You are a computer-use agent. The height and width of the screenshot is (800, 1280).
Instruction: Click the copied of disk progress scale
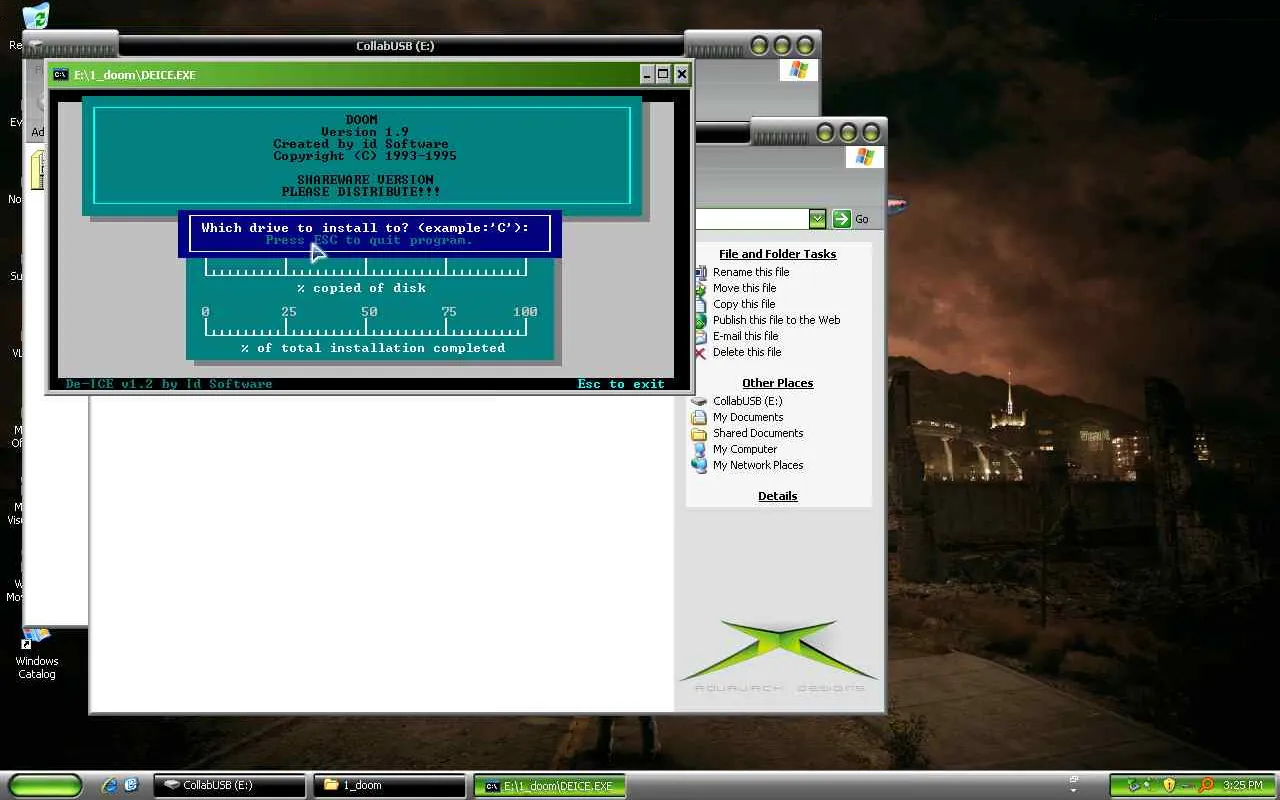[366, 267]
